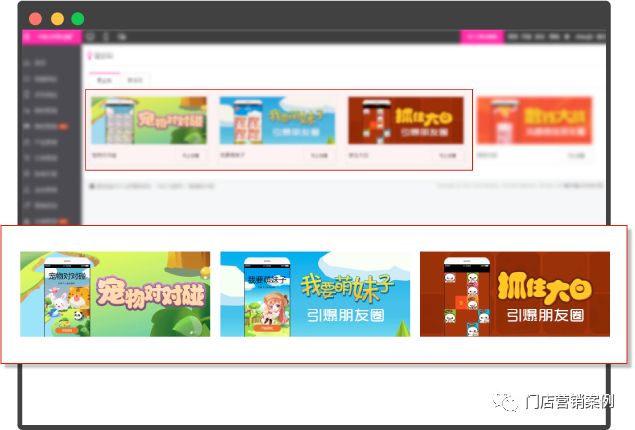The height and width of the screenshot is (430, 635).
Task: Minimize the window with the yellow circle
Action: [x=57, y=19]
